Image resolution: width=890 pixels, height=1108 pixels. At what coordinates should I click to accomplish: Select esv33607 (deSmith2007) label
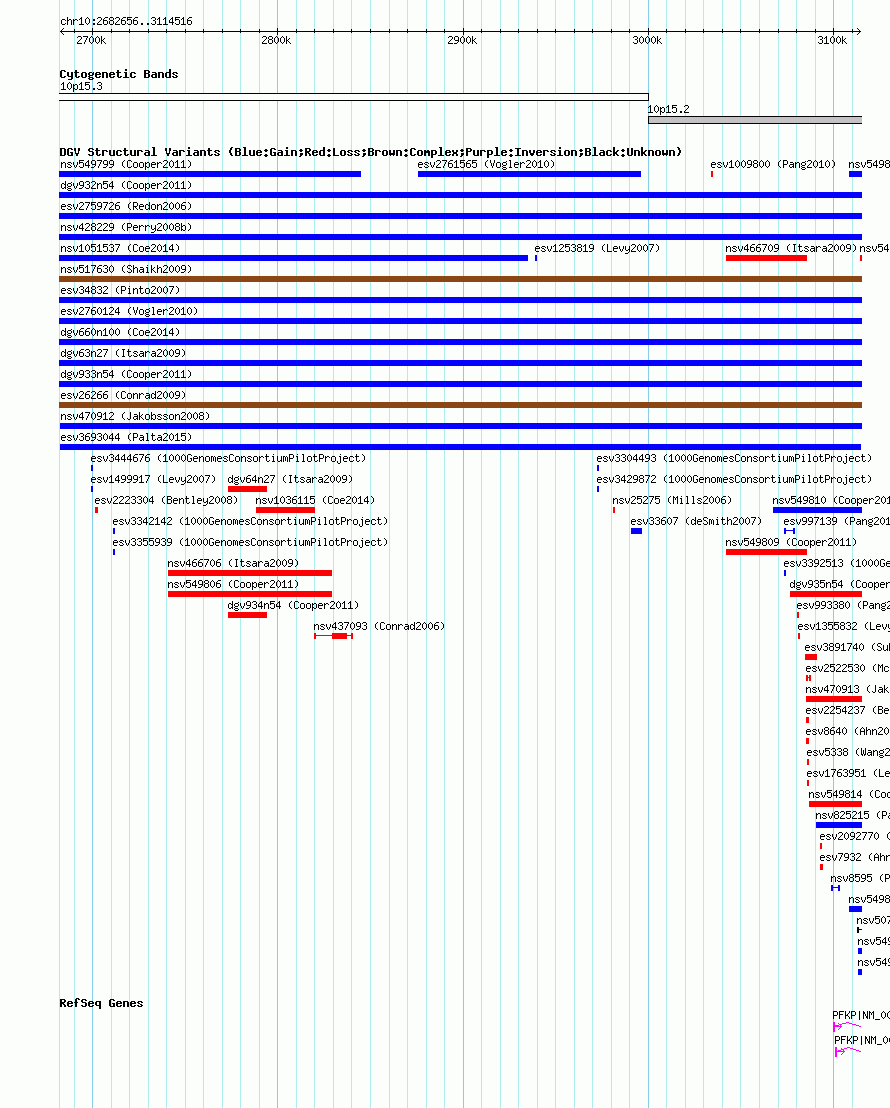(696, 521)
